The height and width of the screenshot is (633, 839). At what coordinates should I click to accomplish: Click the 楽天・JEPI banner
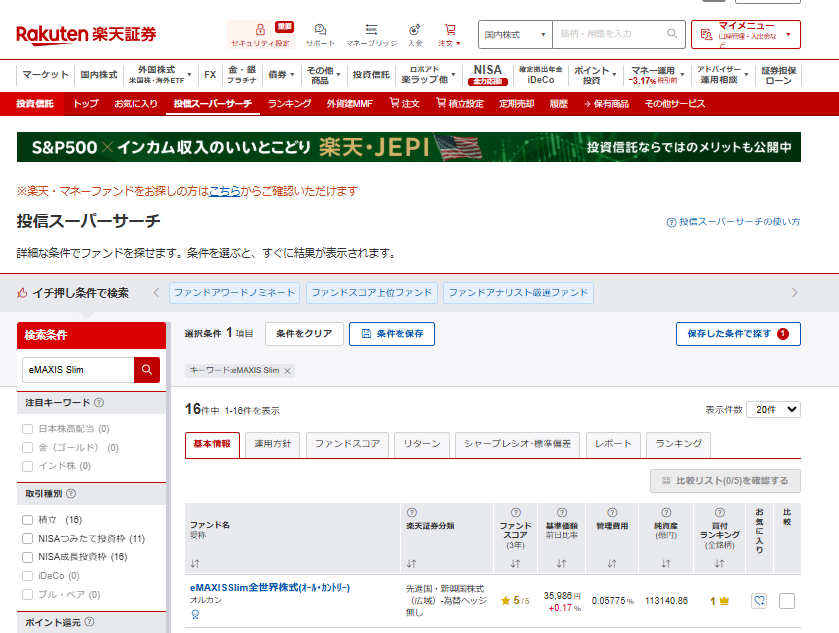coord(409,147)
